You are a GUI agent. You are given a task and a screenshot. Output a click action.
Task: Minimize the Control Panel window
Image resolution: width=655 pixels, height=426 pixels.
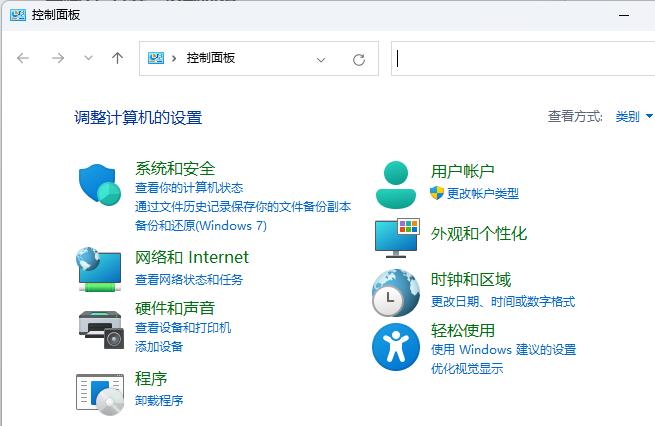point(624,15)
